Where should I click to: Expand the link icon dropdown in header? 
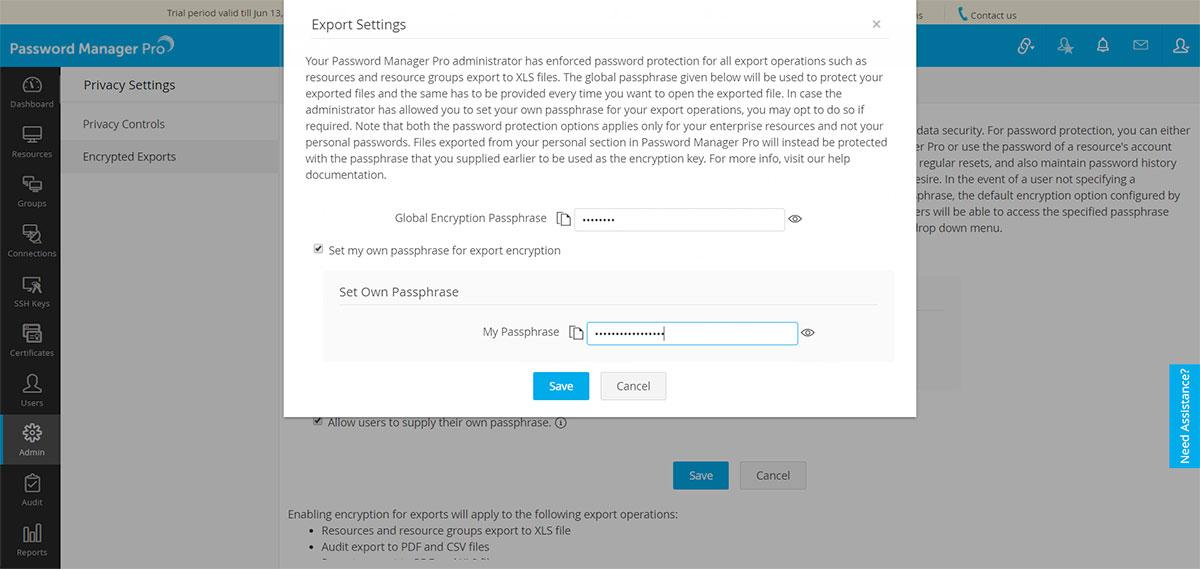tap(1026, 45)
